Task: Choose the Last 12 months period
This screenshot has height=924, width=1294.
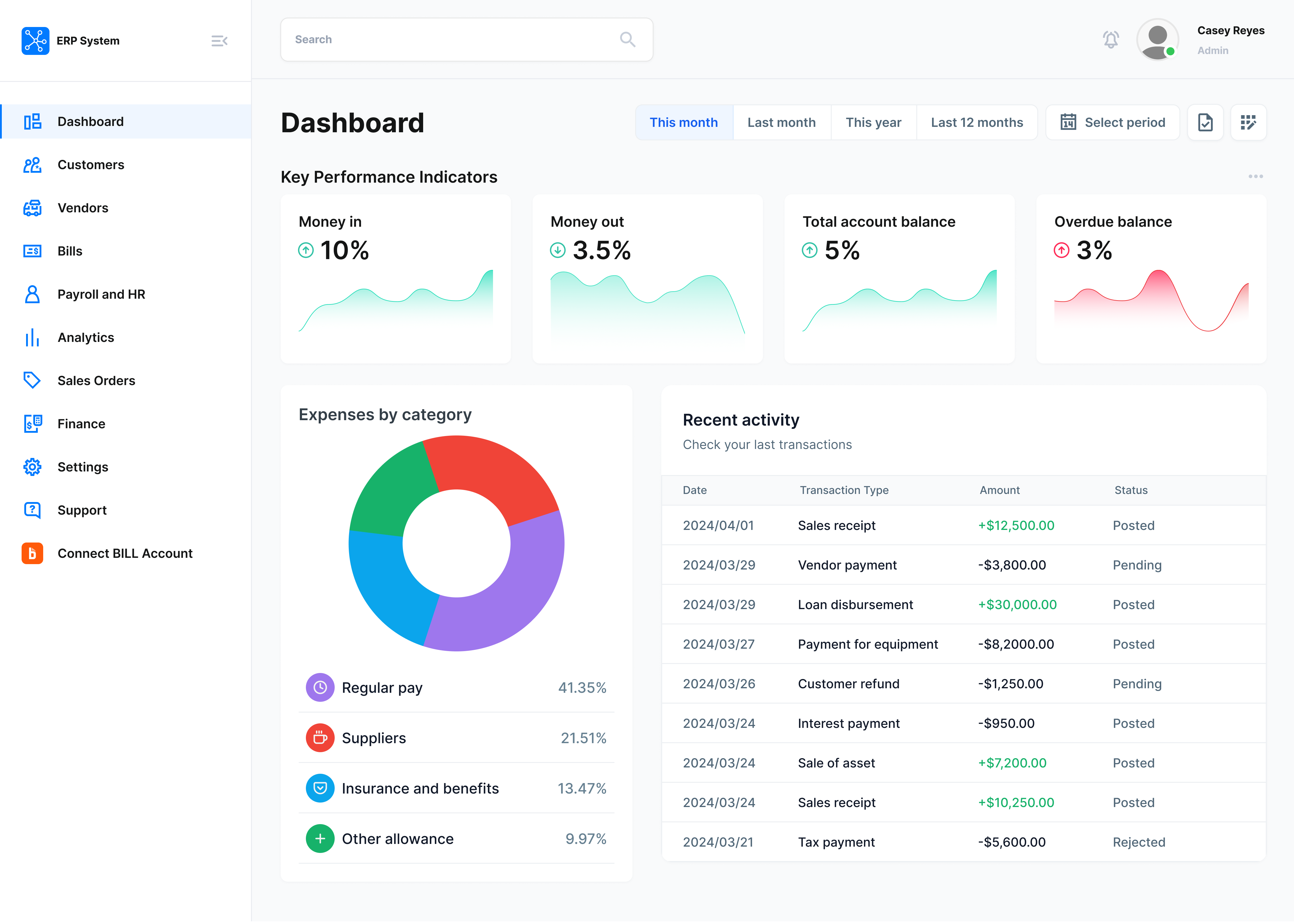Action: click(x=977, y=122)
